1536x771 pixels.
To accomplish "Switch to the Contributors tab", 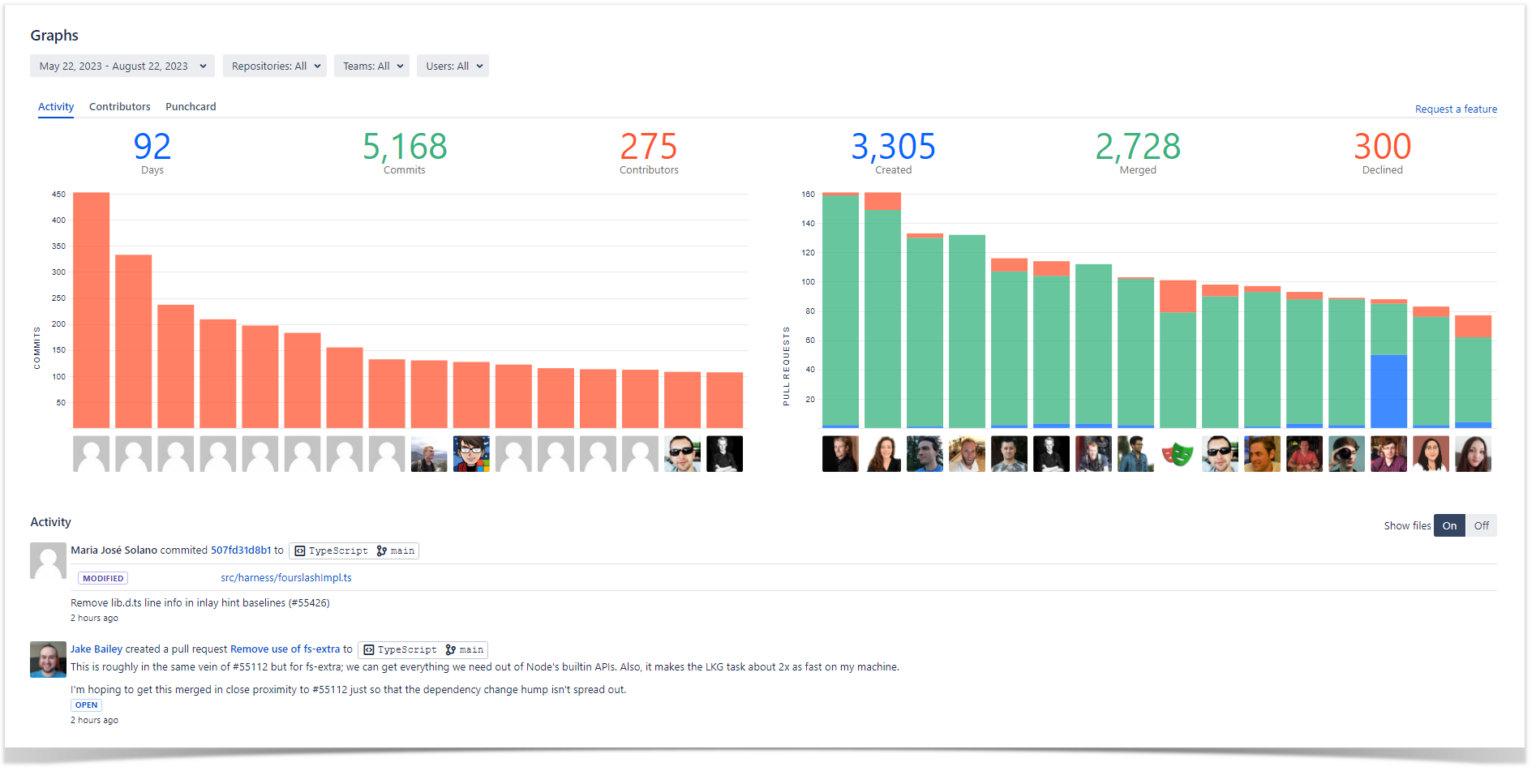I will coord(119,106).
